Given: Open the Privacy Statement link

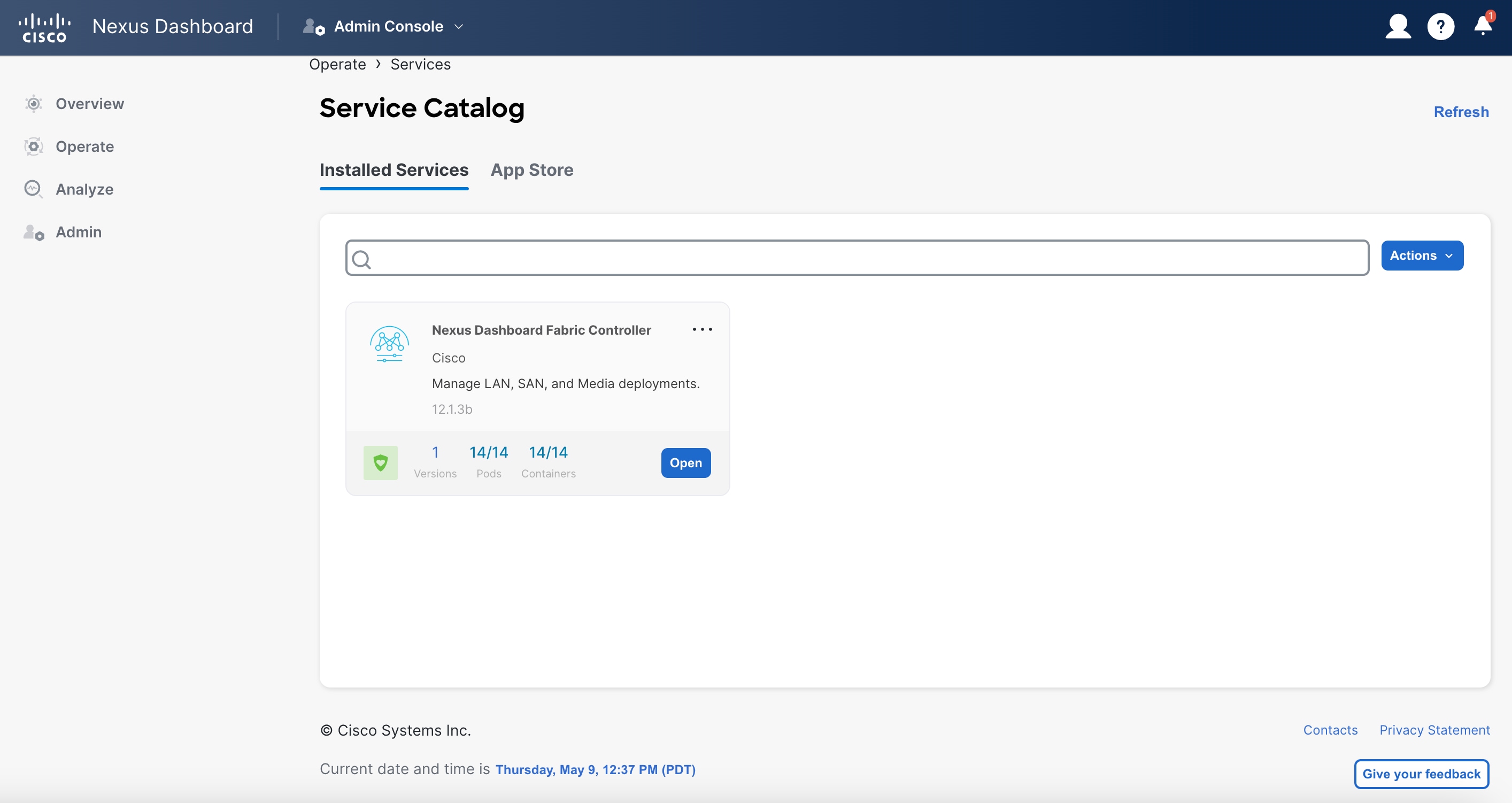Looking at the screenshot, I should (x=1434, y=730).
